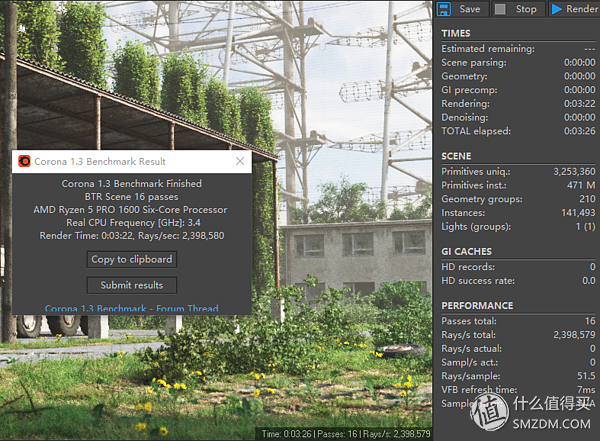Click the Rays/sample value 51.5

[586, 376]
